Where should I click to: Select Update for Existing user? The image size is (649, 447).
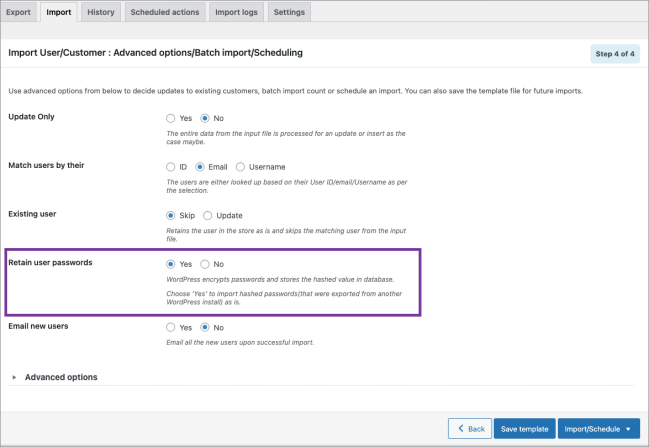(x=208, y=215)
